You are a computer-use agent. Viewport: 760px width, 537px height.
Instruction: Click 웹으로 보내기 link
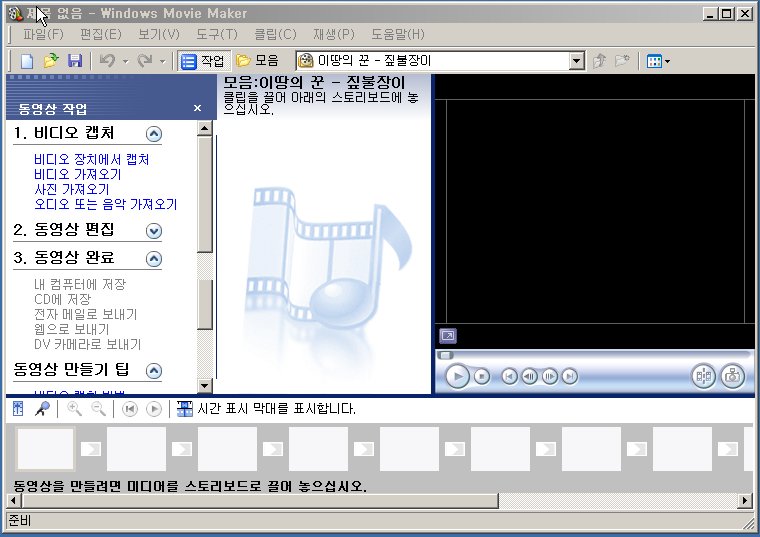[x=71, y=330]
